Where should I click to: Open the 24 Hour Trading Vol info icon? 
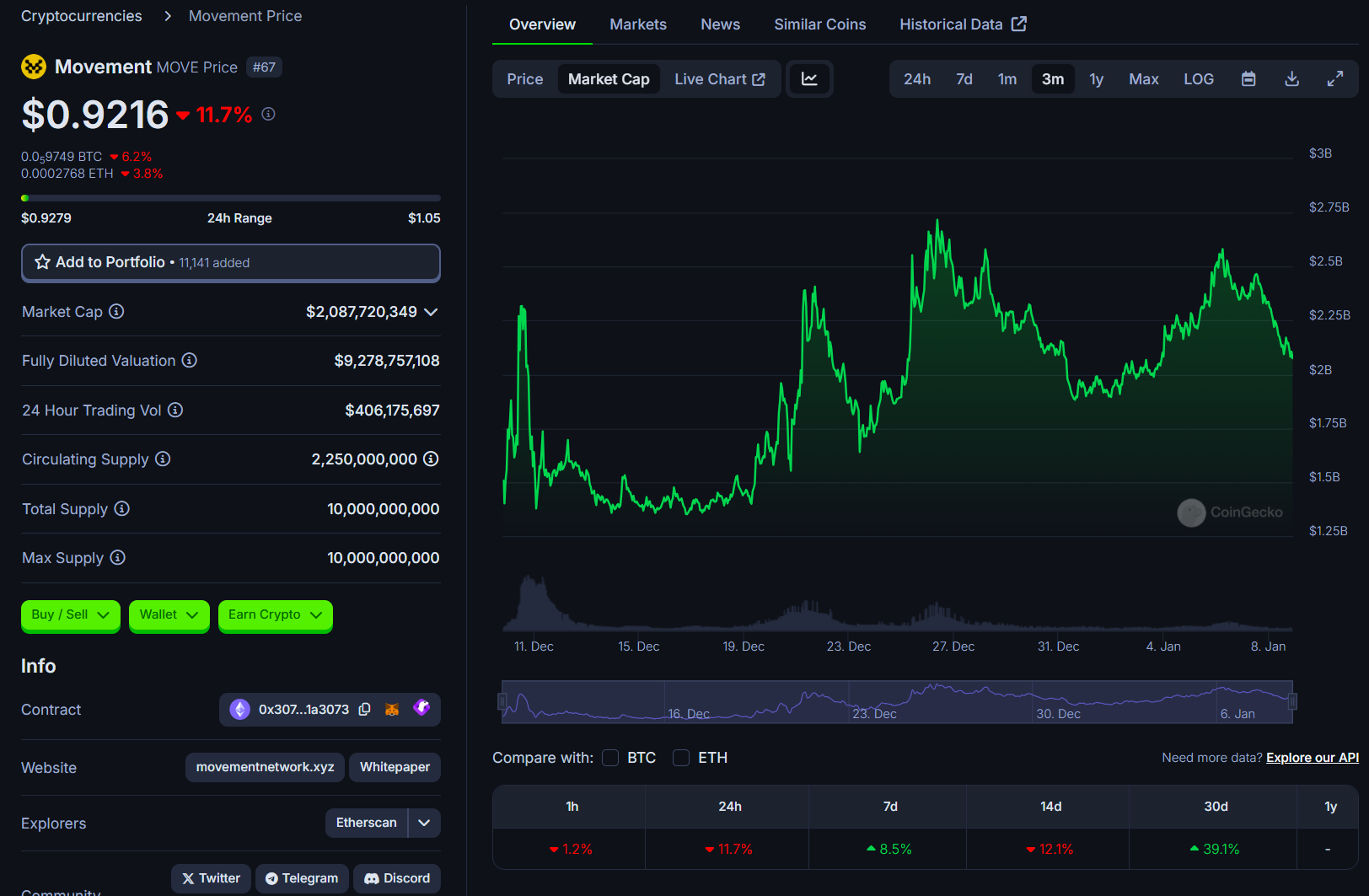coord(175,410)
